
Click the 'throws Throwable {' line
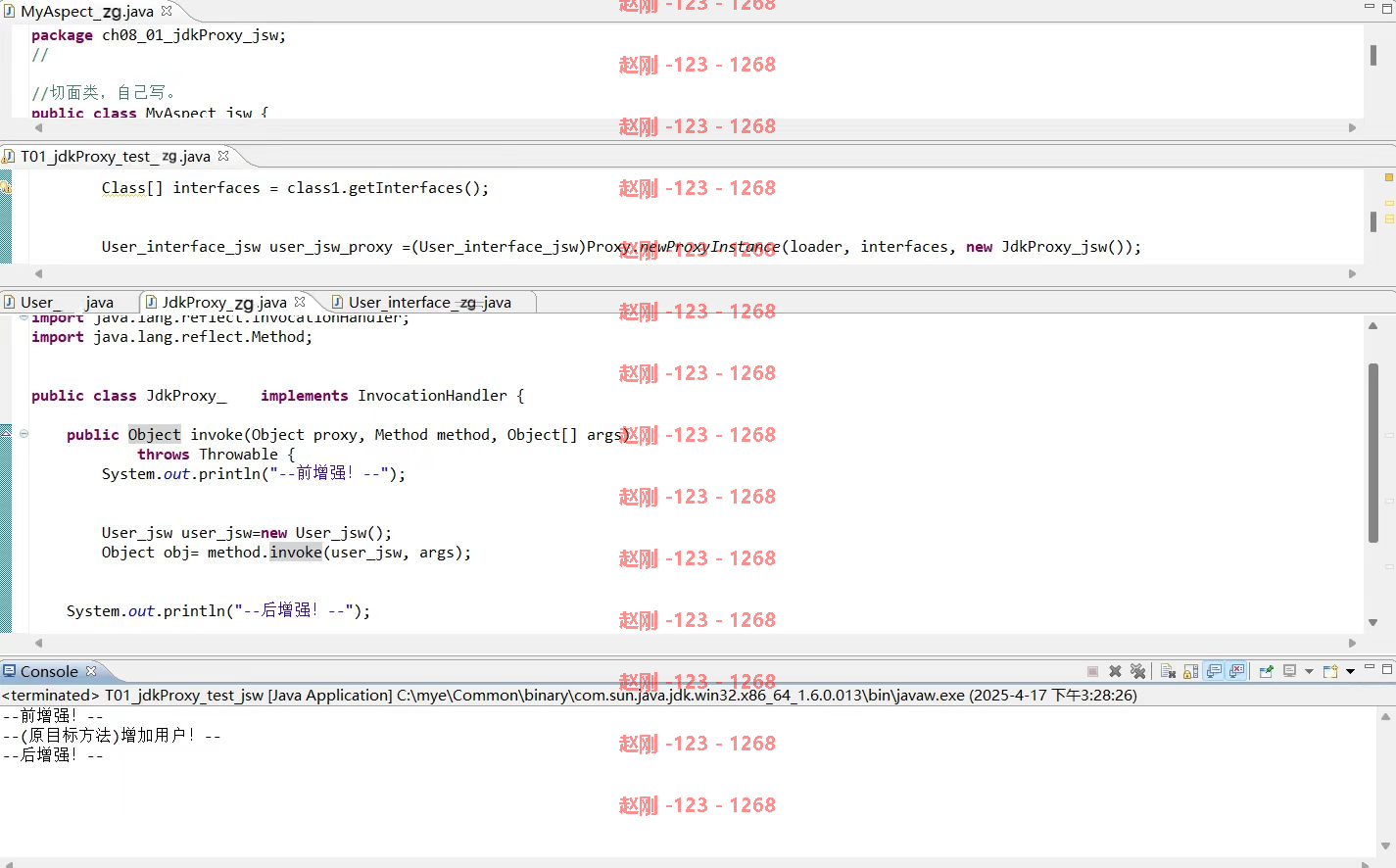click(x=216, y=455)
